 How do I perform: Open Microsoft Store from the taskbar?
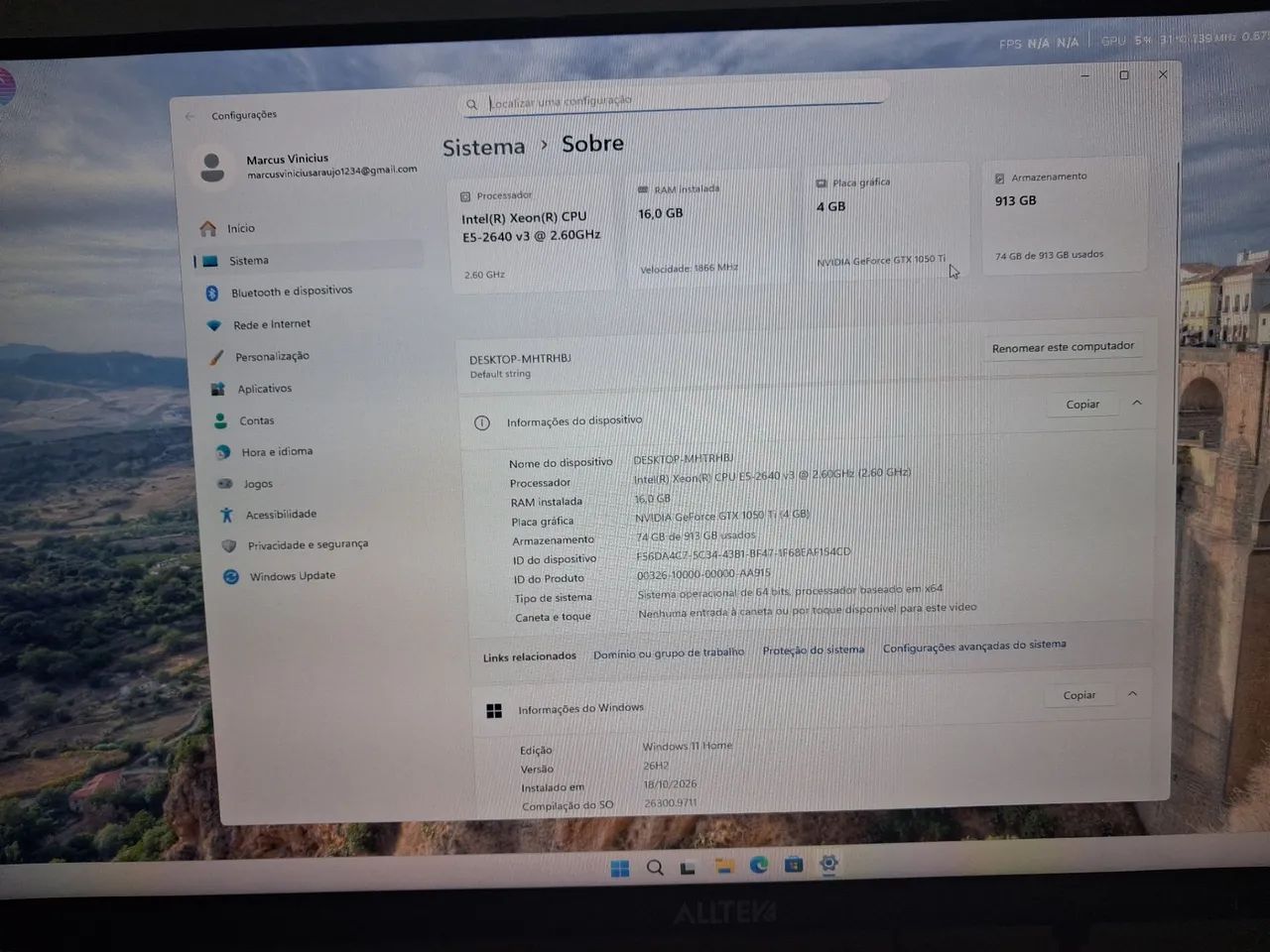[x=794, y=865]
